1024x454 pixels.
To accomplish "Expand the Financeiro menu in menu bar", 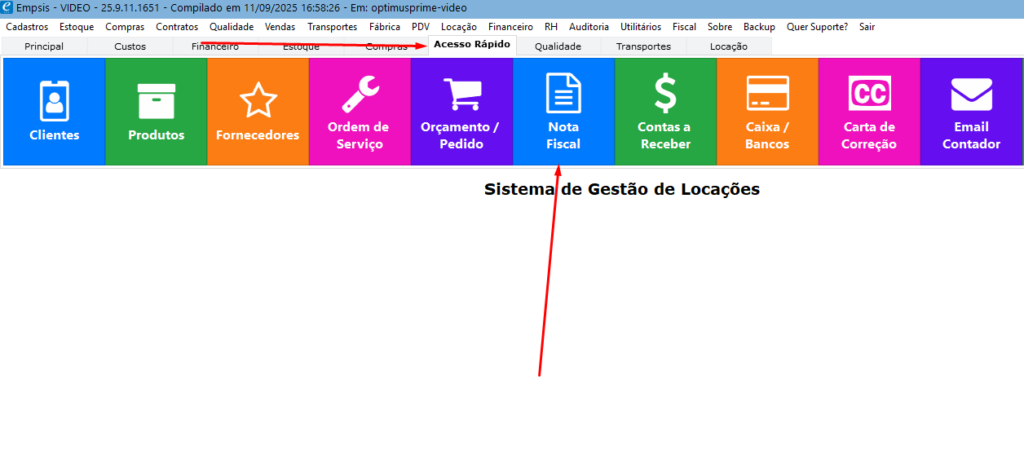I will point(510,27).
